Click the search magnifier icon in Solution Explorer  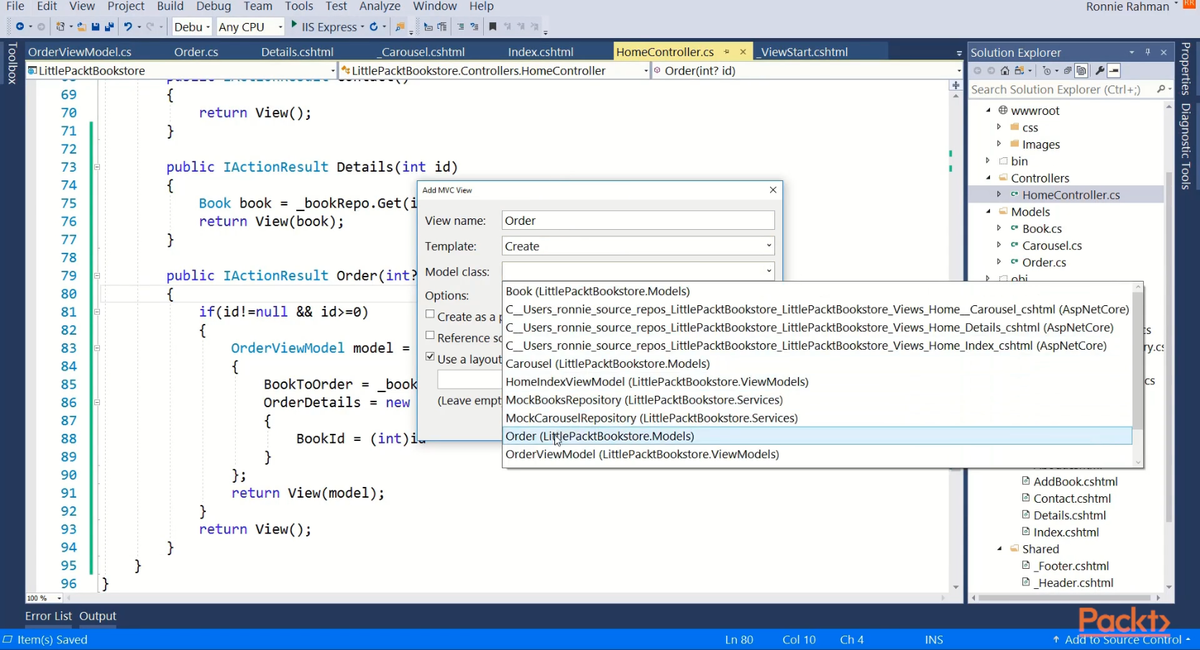click(x=1160, y=89)
